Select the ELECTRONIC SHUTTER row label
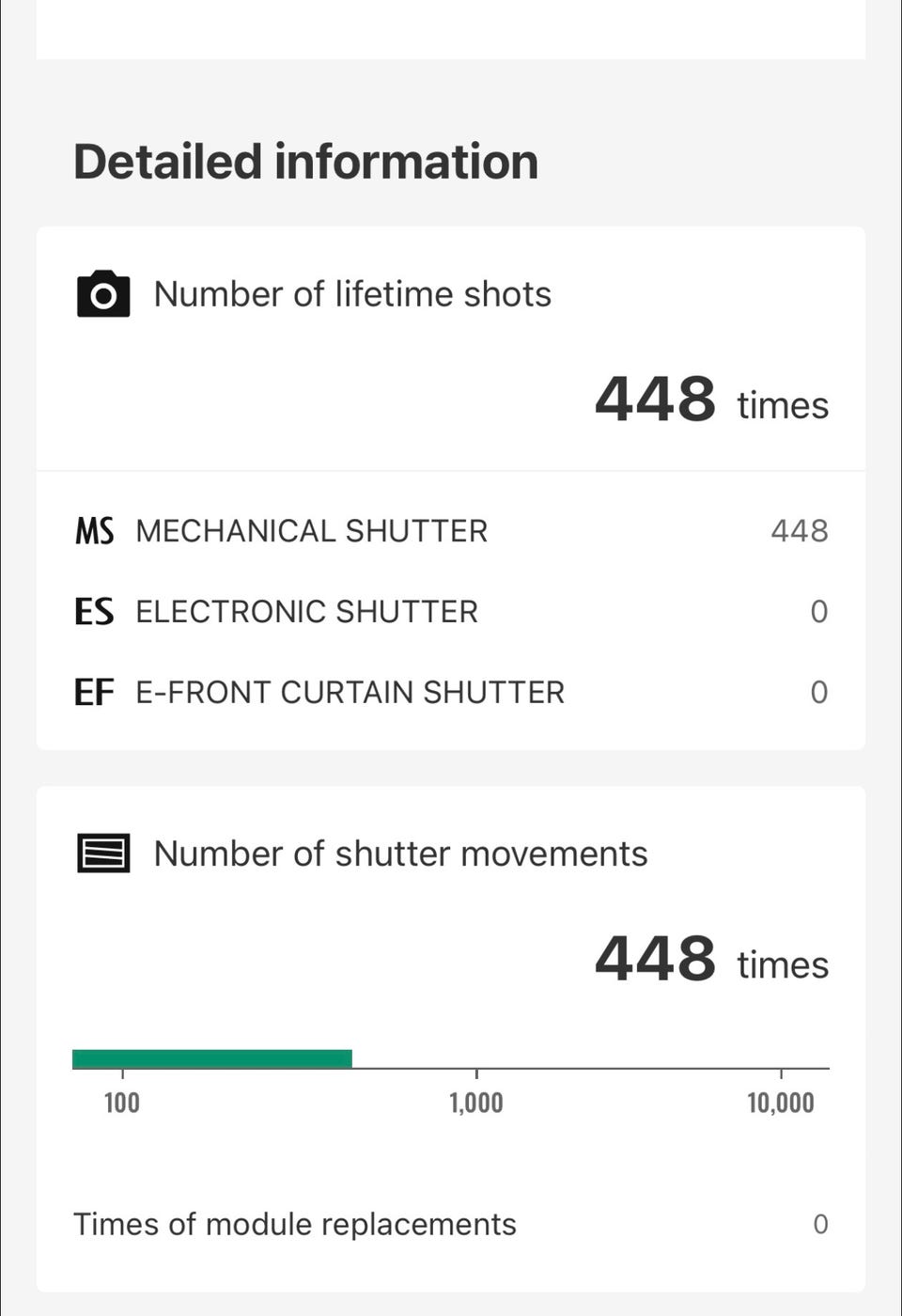Screen dimensions: 902x1316 (306, 612)
